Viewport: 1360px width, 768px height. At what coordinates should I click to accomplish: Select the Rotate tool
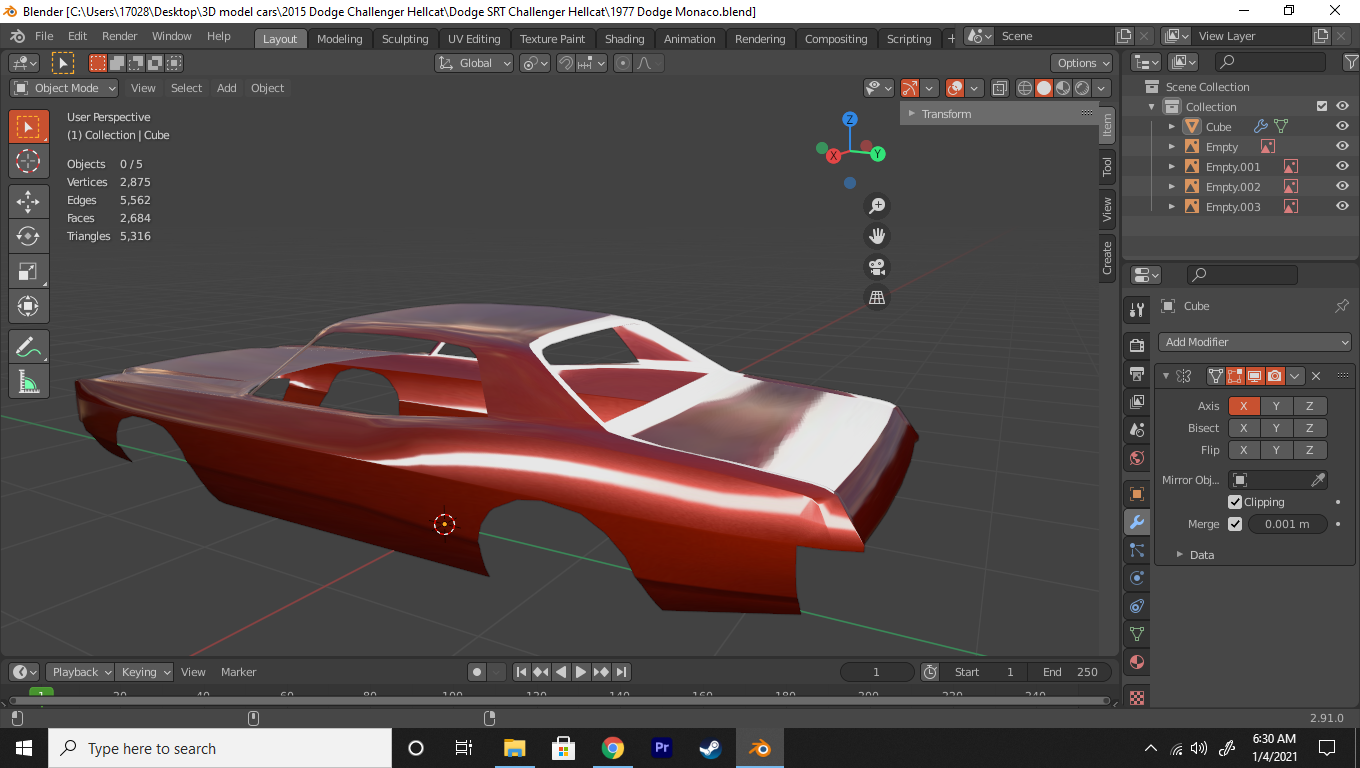click(28, 236)
